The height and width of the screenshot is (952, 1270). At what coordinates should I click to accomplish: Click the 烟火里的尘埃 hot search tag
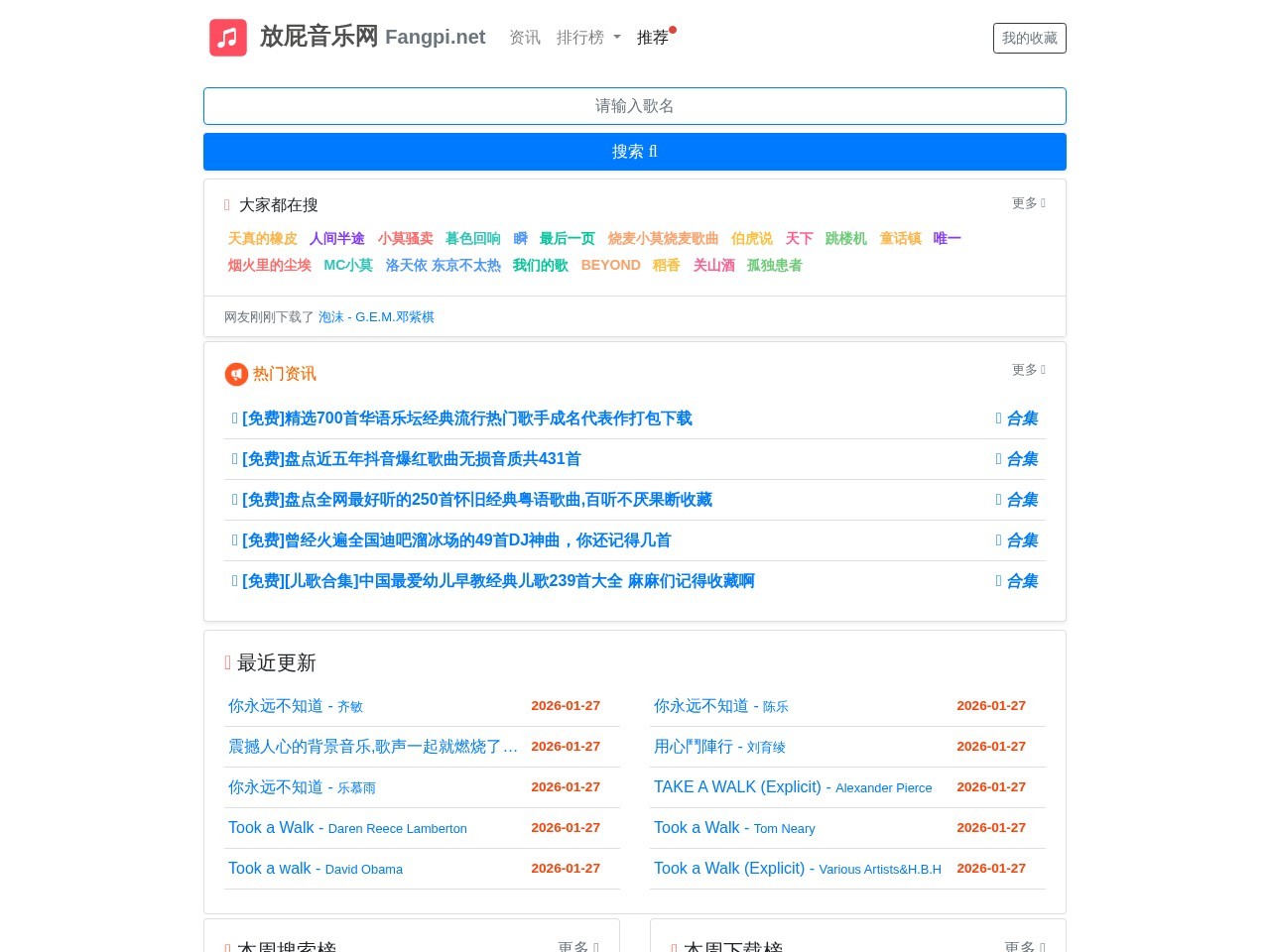tap(269, 265)
